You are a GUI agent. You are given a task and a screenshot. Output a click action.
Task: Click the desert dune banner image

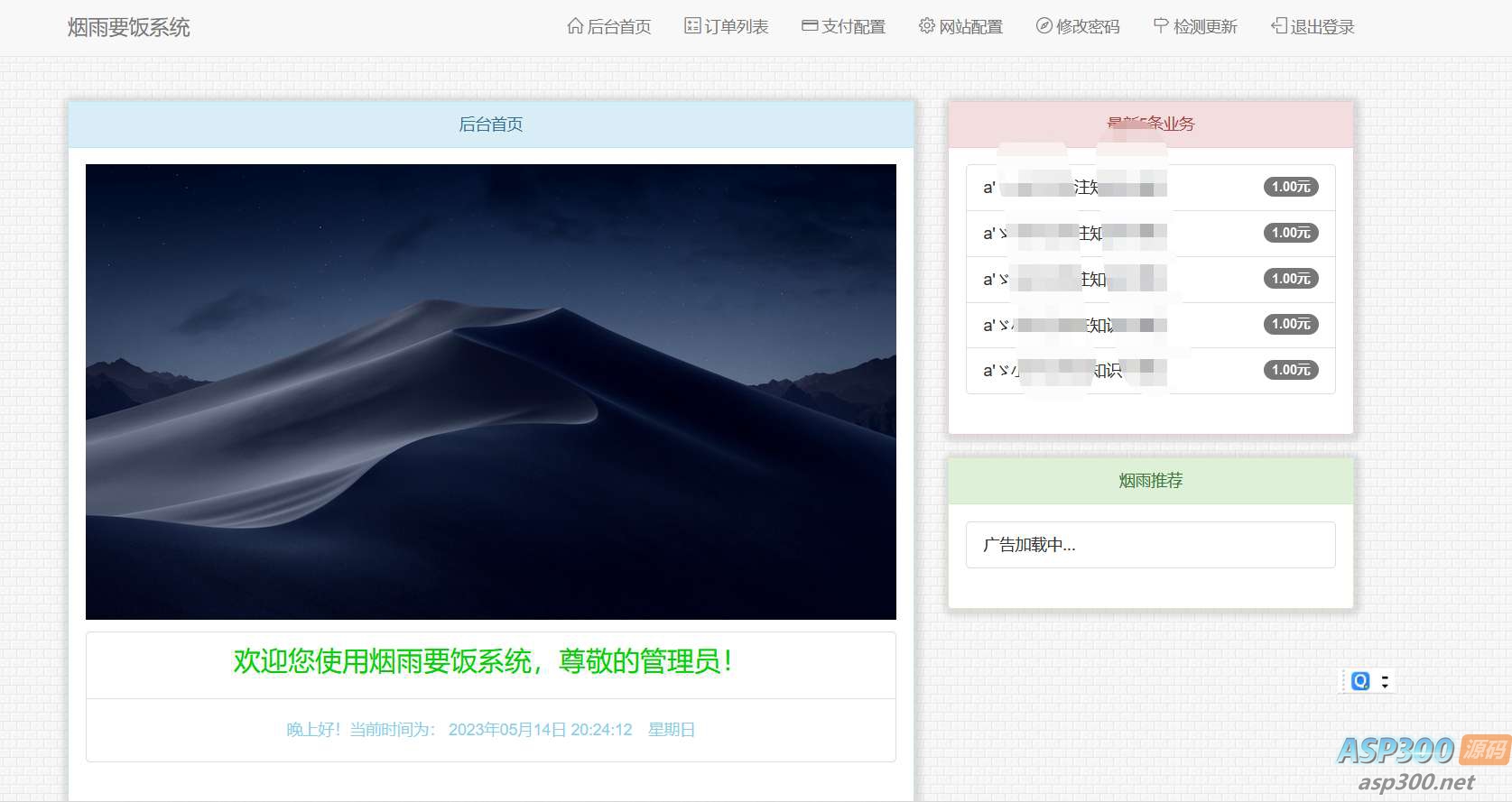490,392
